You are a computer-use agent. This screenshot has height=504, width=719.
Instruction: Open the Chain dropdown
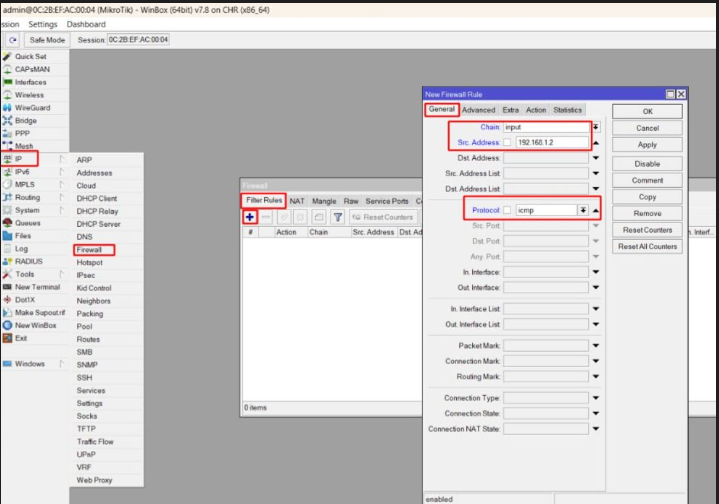pyautogui.click(x=596, y=127)
